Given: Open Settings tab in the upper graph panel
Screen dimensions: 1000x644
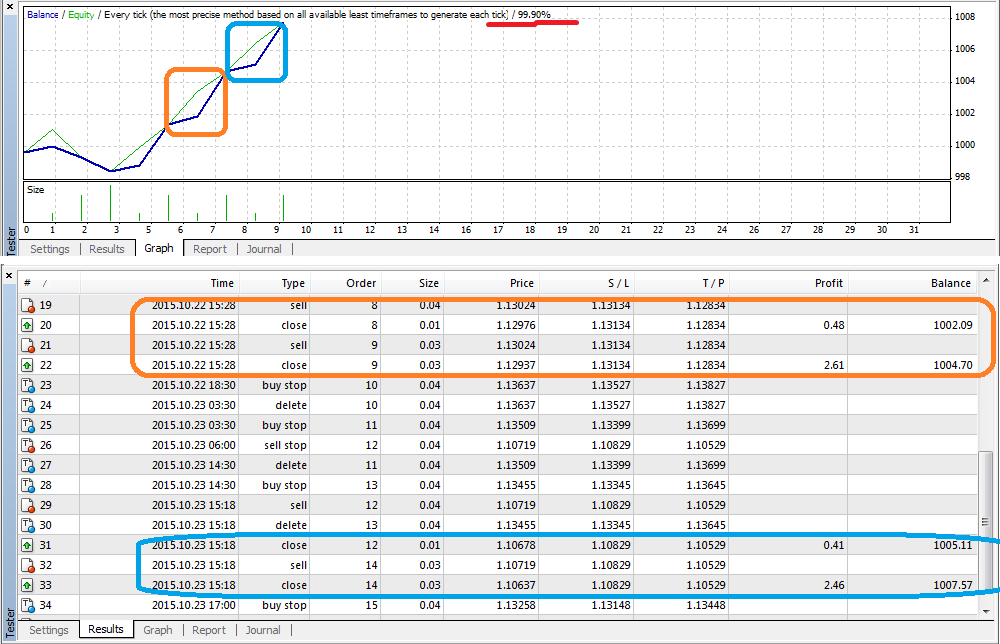Looking at the screenshot, I should (49, 249).
